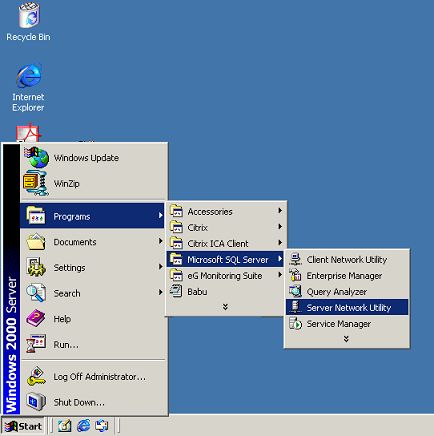The height and width of the screenshot is (436, 434).
Task: Click the Log Off key icon
Action: [36, 376]
